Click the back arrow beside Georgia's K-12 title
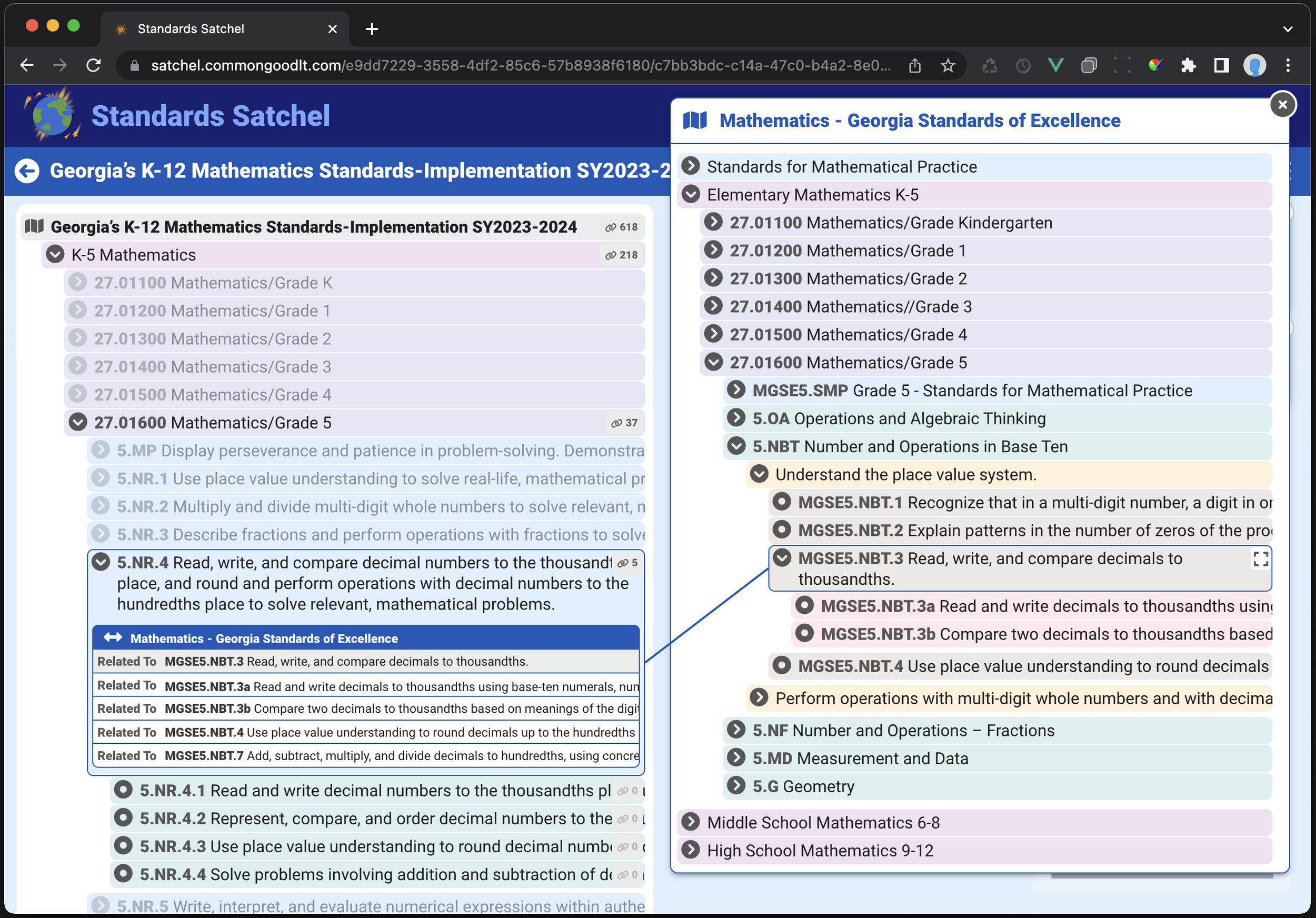The image size is (1316, 918). 27,171
